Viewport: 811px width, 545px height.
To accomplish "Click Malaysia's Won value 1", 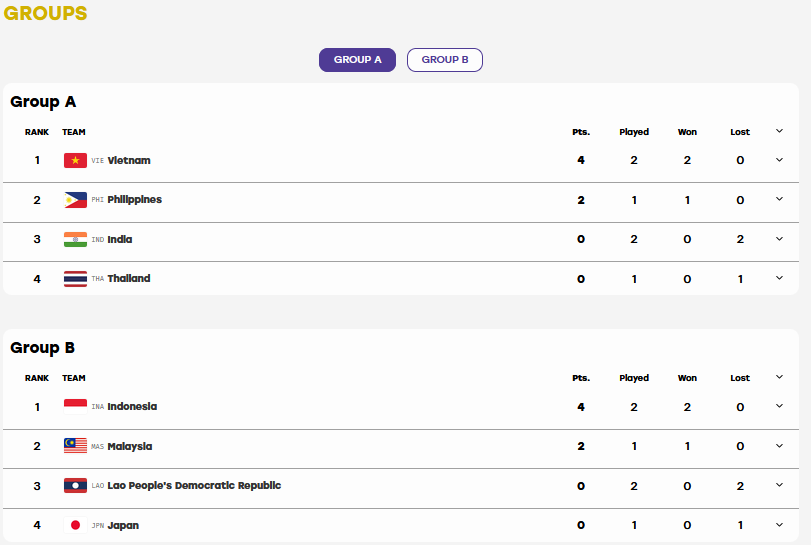I will coord(687,446).
